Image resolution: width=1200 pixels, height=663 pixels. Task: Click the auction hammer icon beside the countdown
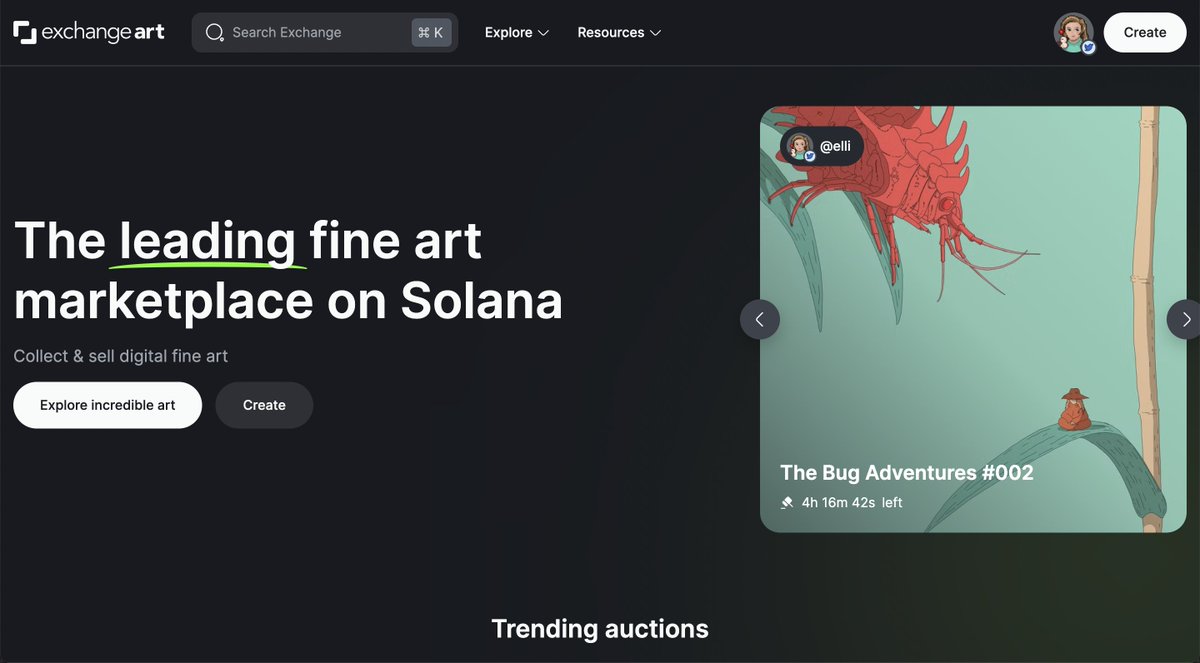tap(788, 502)
